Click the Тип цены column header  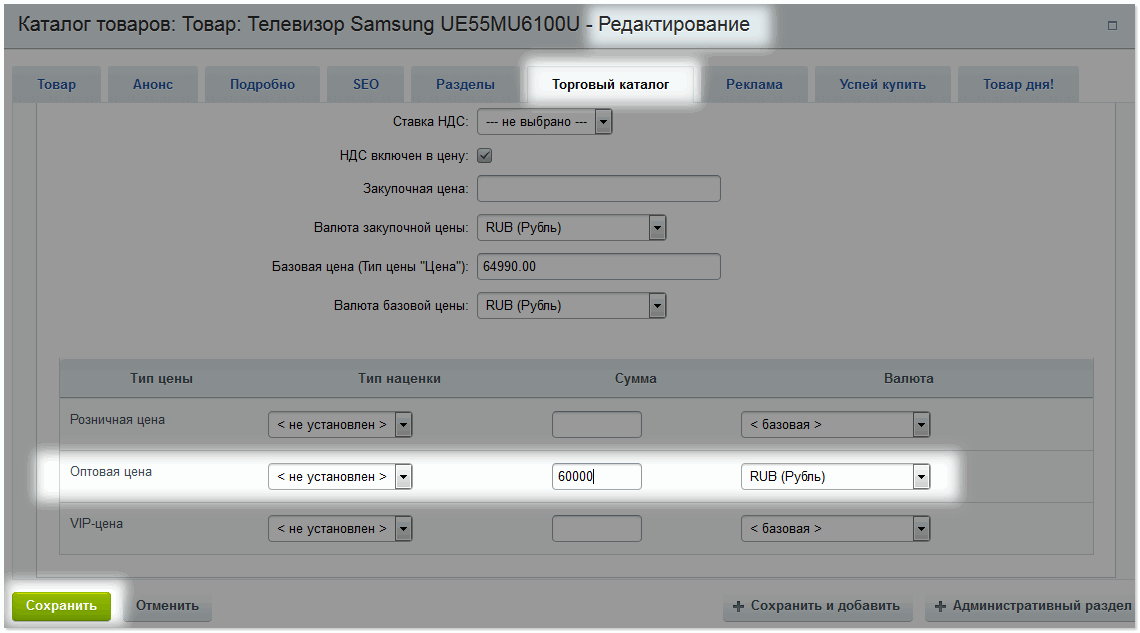click(161, 379)
